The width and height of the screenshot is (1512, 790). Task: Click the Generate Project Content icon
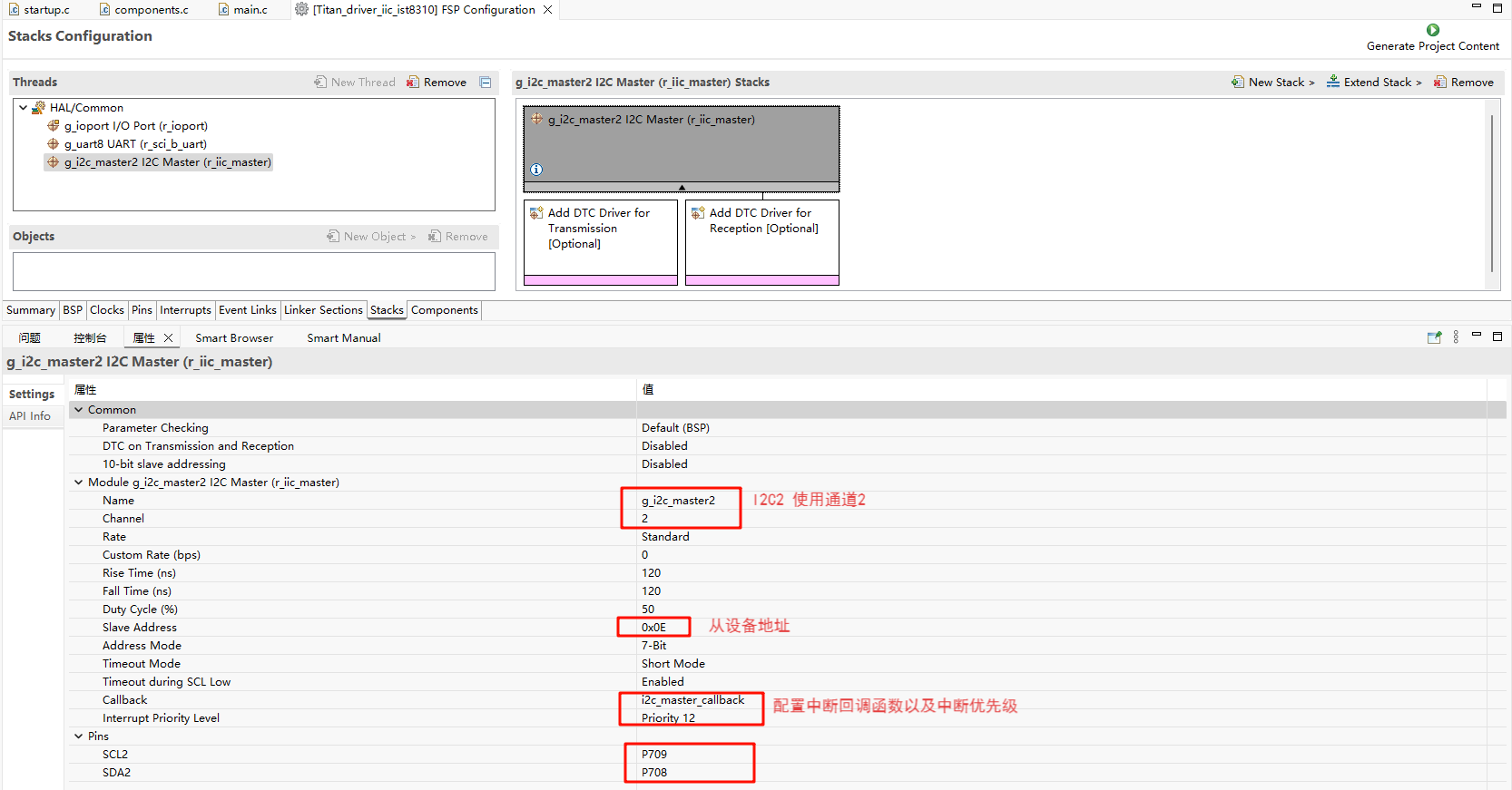pos(1433,30)
